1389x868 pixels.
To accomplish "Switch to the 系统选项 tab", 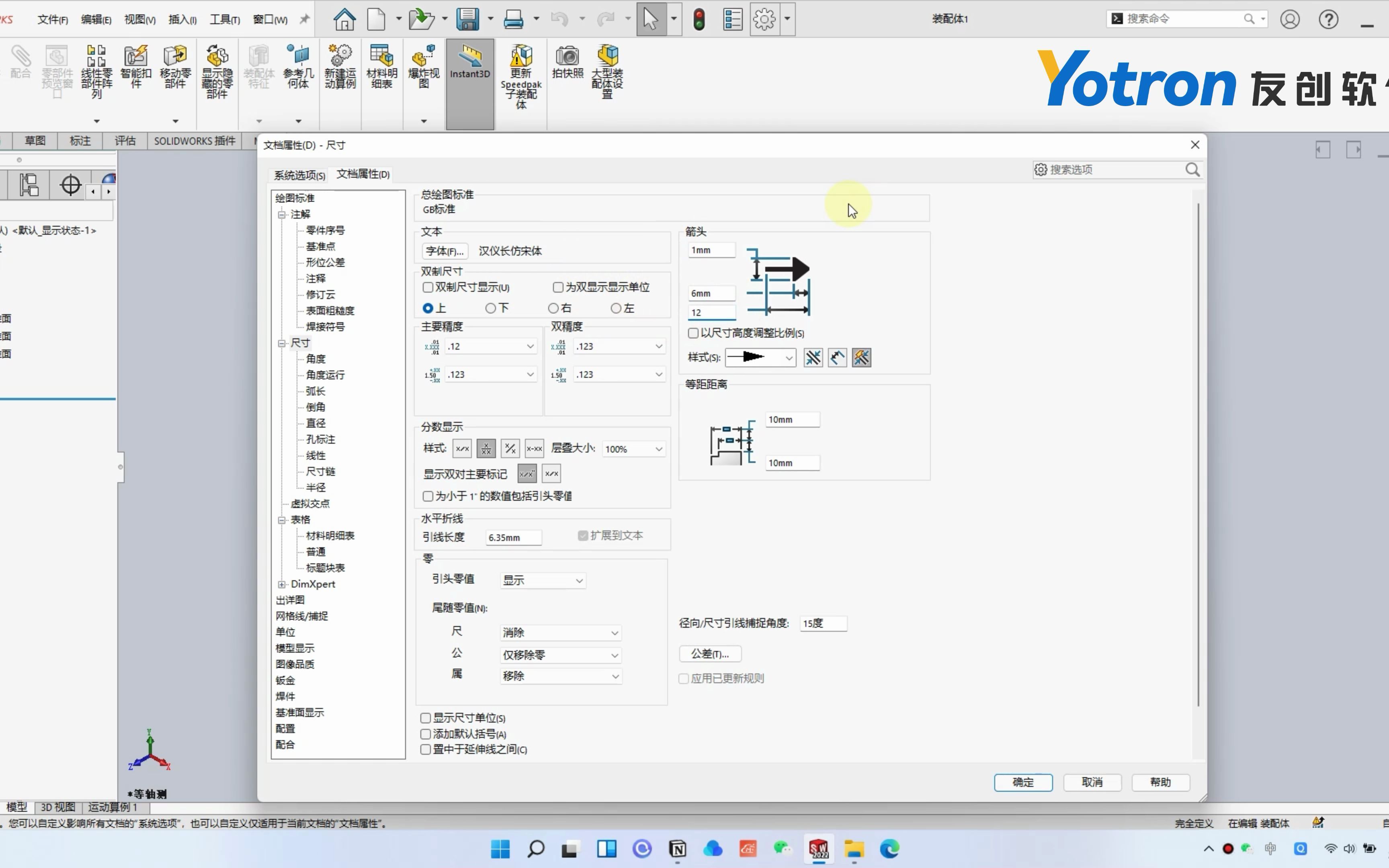I will pyautogui.click(x=299, y=174).
